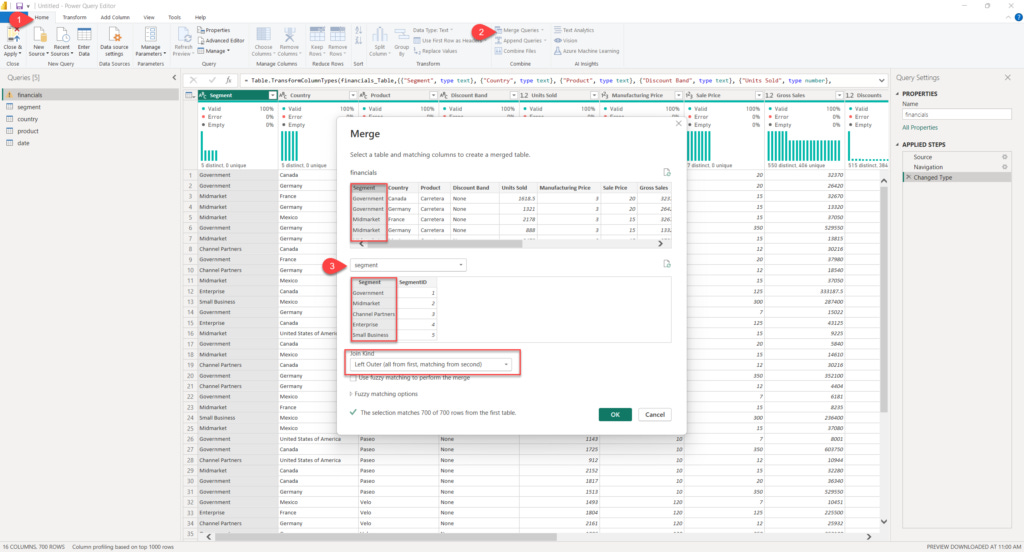This screenshot has height=552, width=1024.
Task: Switch to the Help ribbon tab
Action: 200,18
